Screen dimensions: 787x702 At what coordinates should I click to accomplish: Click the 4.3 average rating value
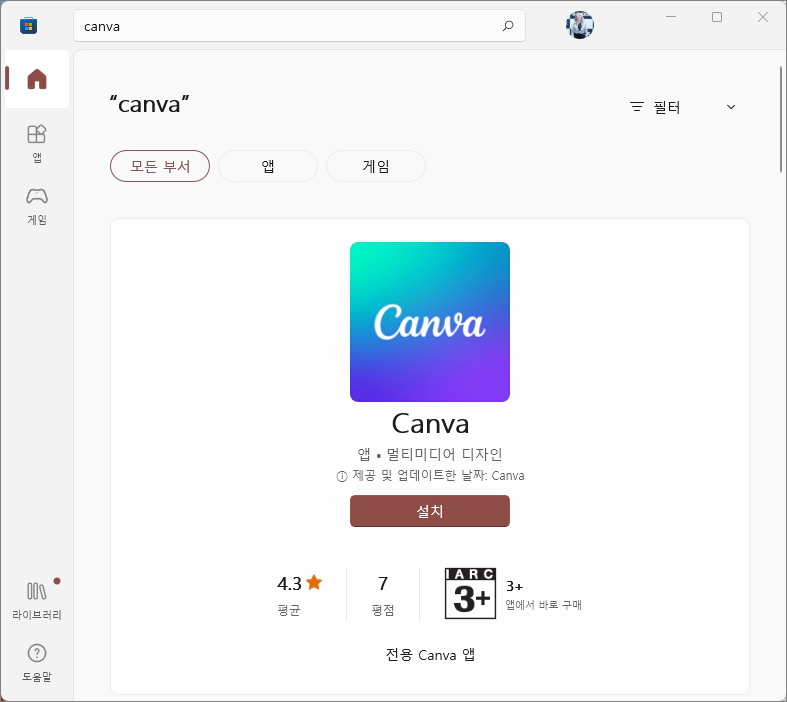[290, 583]
